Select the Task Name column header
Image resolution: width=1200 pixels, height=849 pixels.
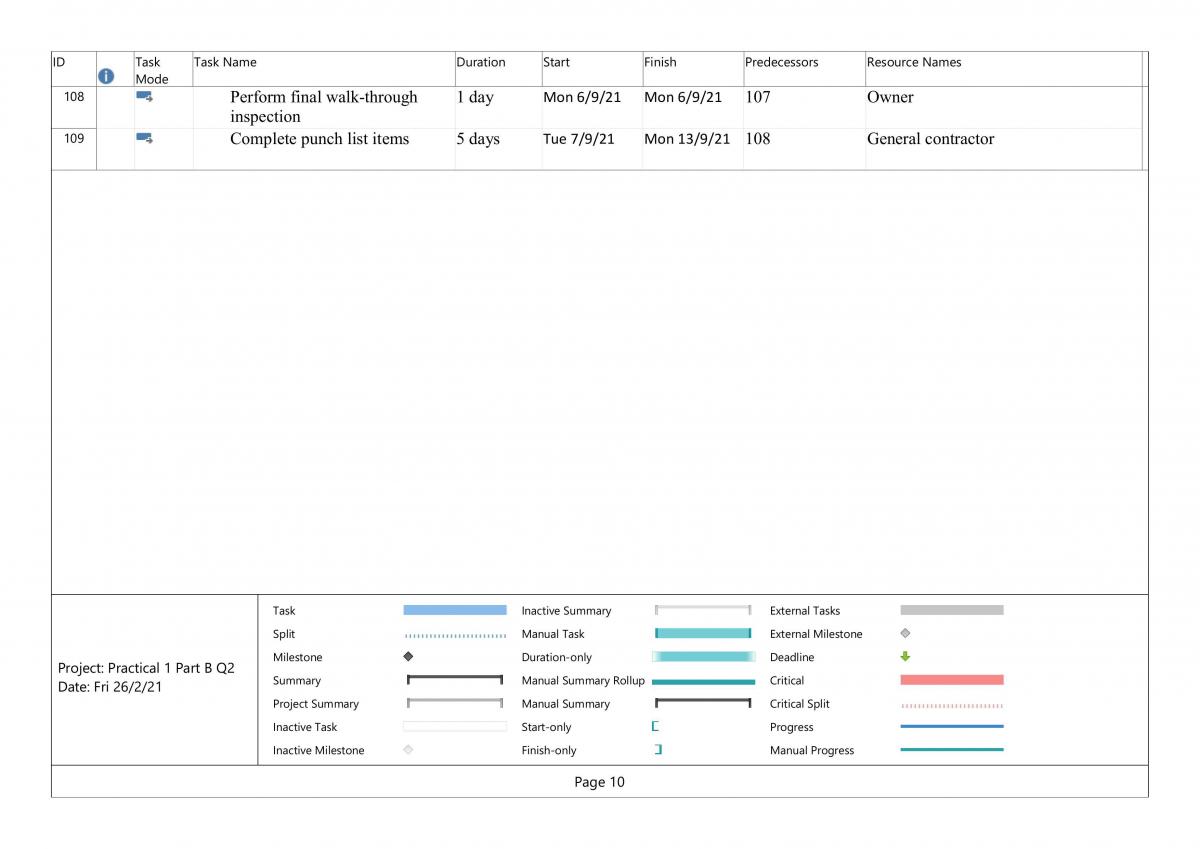(x=324, y=69)
